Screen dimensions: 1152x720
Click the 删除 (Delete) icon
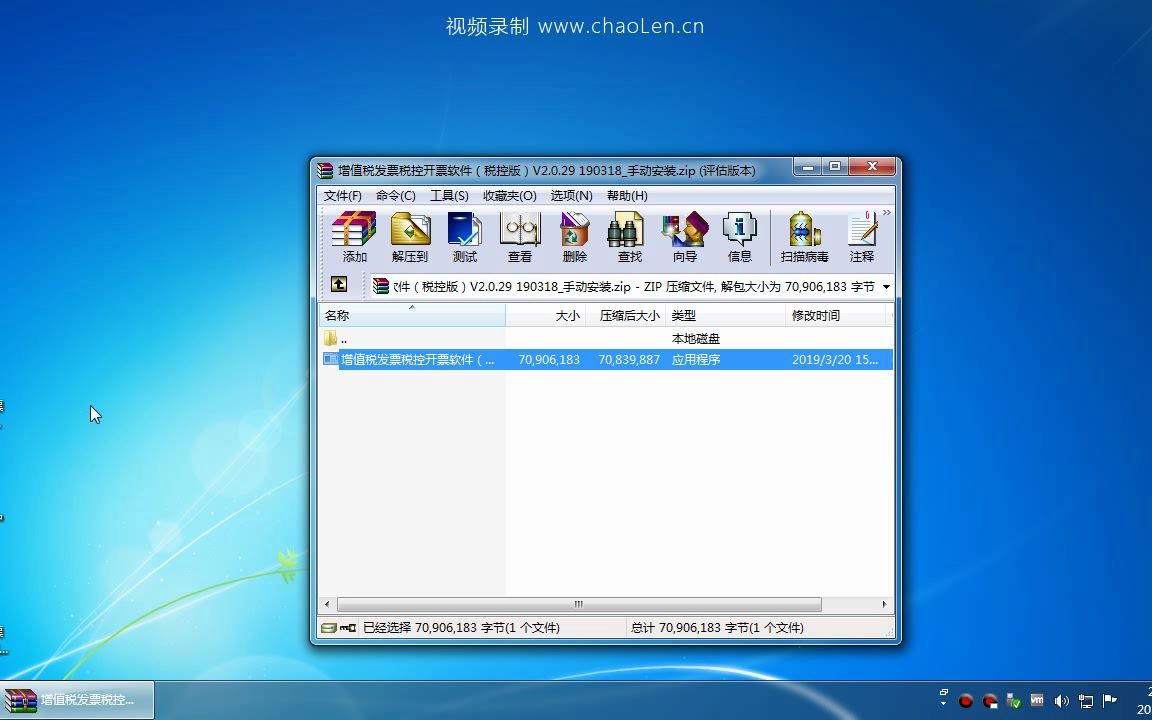[x=574, y=235]
